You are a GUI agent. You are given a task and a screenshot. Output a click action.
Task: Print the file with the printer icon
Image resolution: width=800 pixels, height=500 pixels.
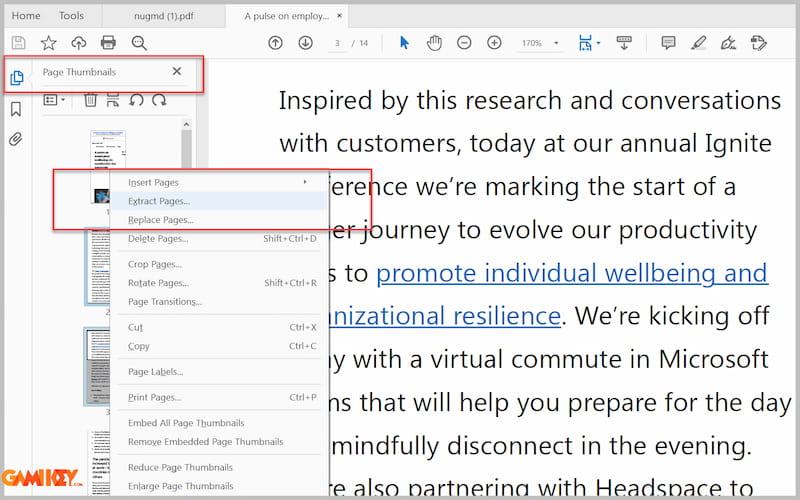pyautogui.click(x=108, y=43)
